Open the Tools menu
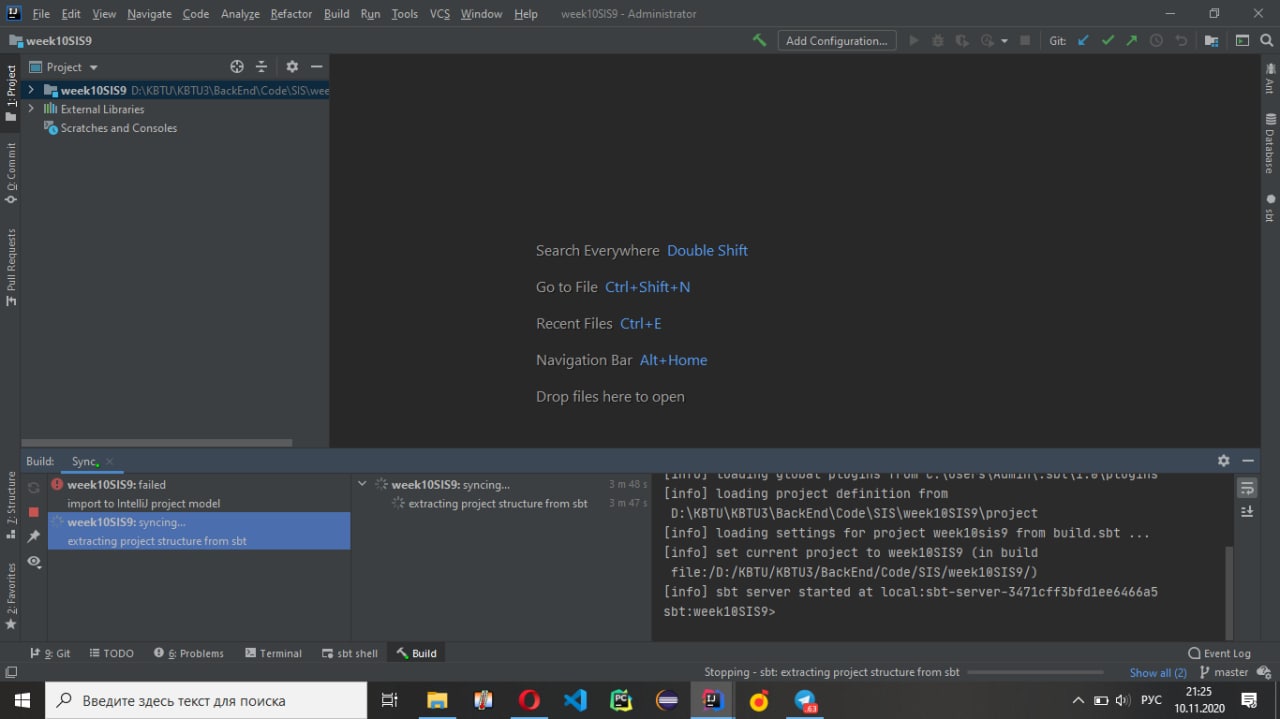 (405, 14)
